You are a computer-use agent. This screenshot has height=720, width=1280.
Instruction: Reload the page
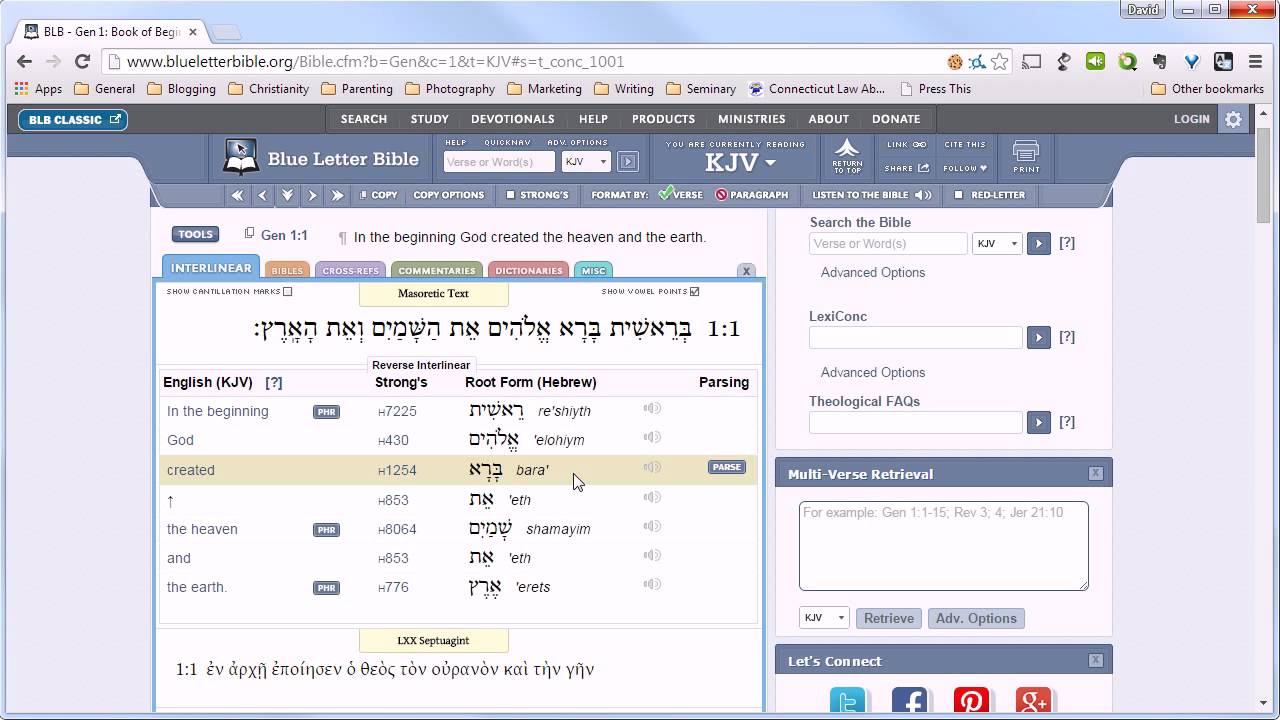point(83,61)
